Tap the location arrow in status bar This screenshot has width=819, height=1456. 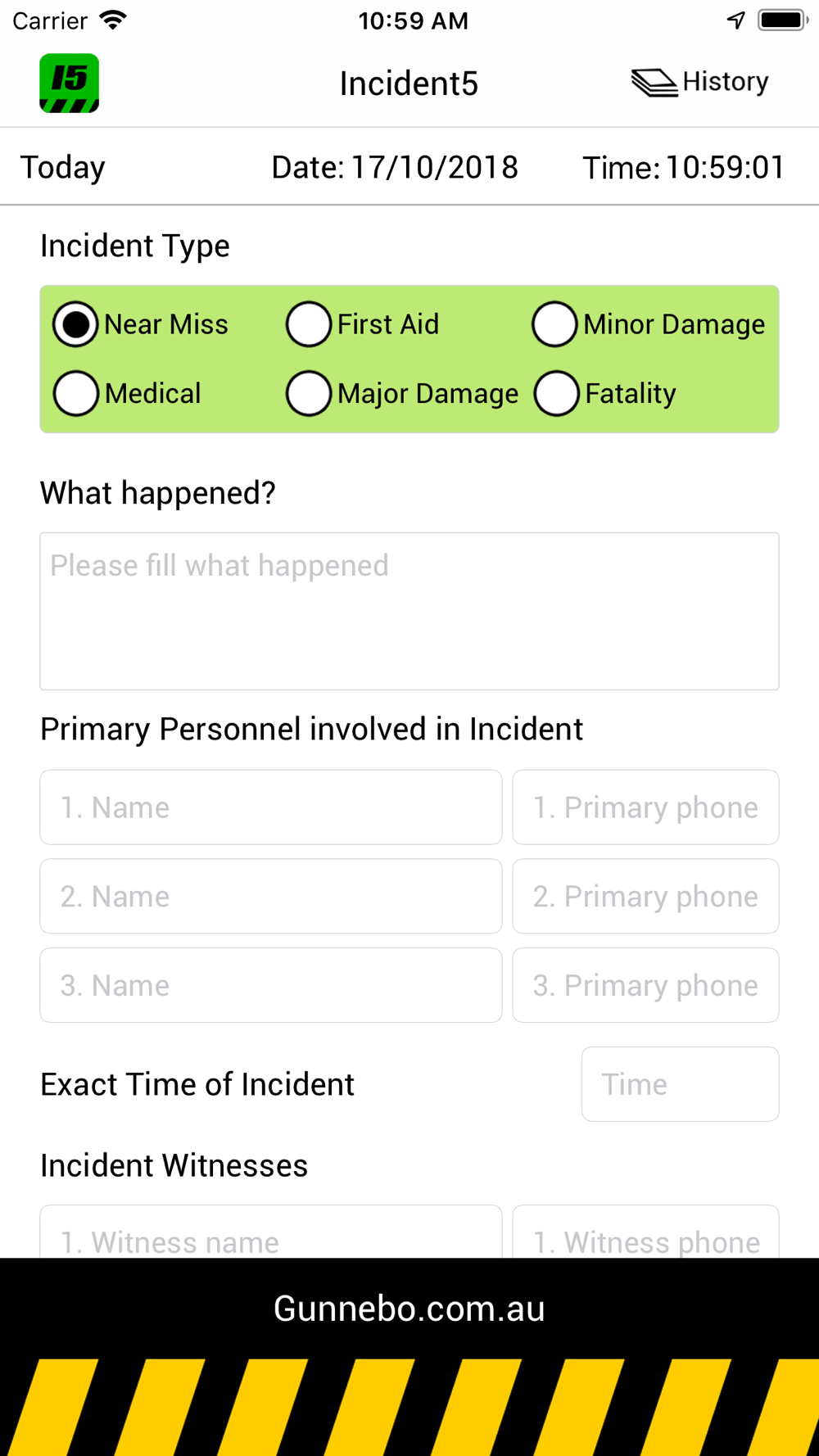pos(736,20)
